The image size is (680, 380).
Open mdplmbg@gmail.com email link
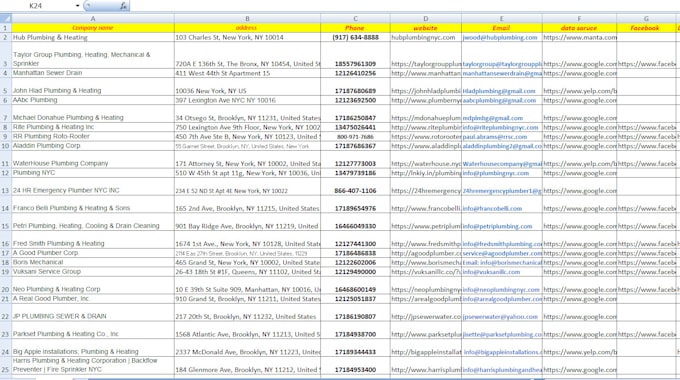pos(493,118)
